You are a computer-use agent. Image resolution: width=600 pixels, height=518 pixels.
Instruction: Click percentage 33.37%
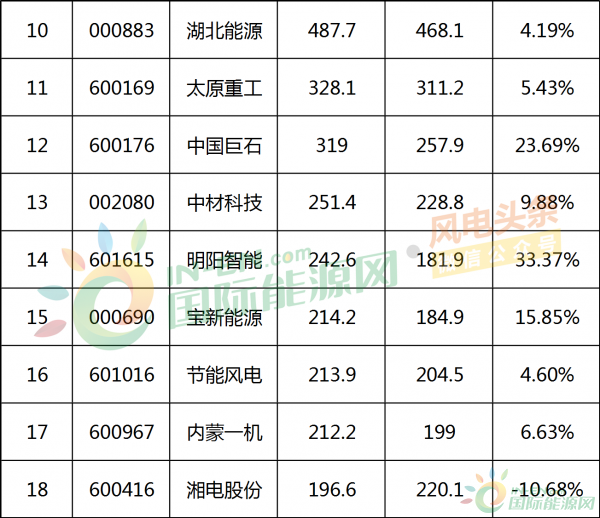coord(547,260)
